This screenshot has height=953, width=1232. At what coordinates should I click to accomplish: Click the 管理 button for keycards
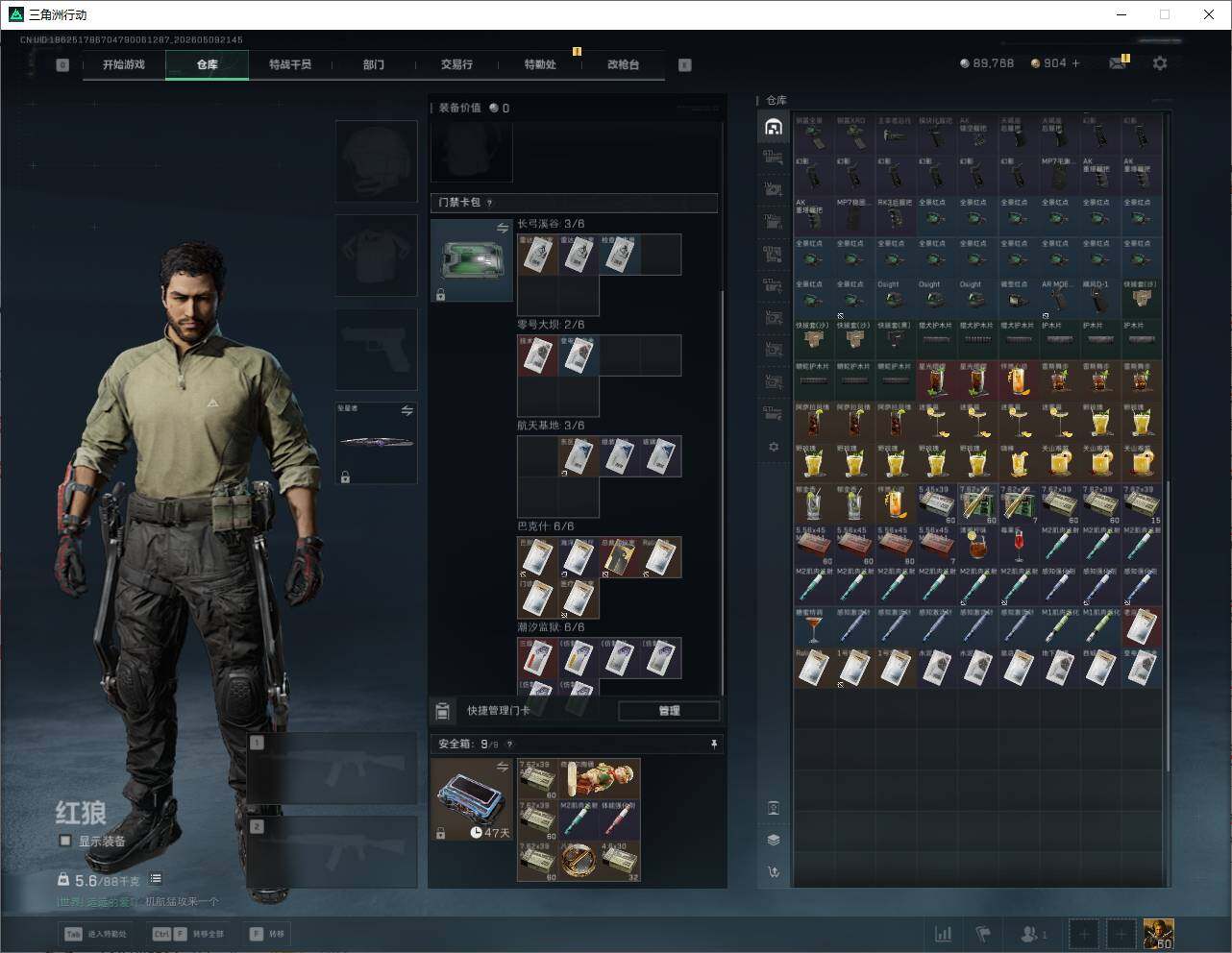click(x=669, y=711)
